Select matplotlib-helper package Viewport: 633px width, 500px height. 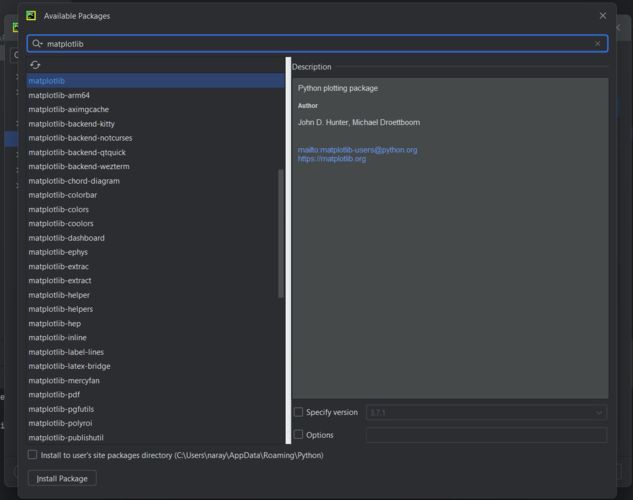(x=155, y=295)
